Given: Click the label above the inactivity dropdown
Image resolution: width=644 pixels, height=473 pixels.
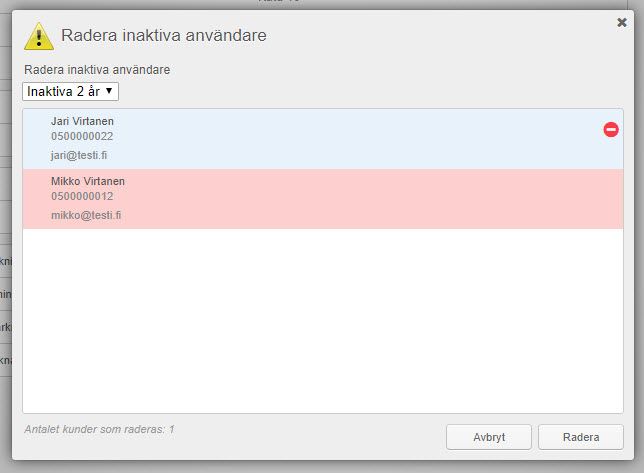Looking at the screenshot, I should [x=97, y=70].
